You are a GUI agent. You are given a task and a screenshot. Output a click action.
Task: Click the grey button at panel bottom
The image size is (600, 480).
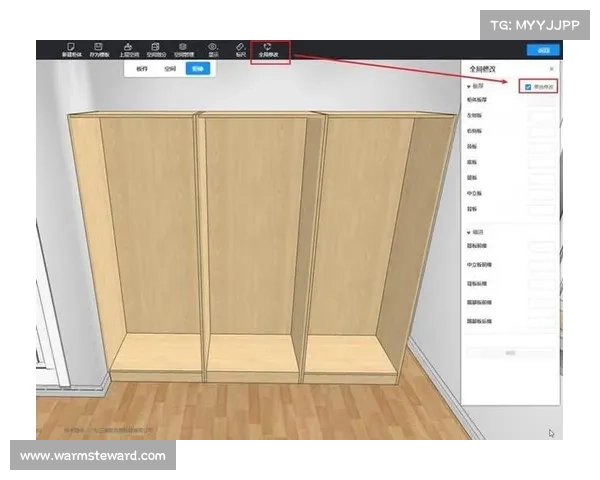click(509, 353)
